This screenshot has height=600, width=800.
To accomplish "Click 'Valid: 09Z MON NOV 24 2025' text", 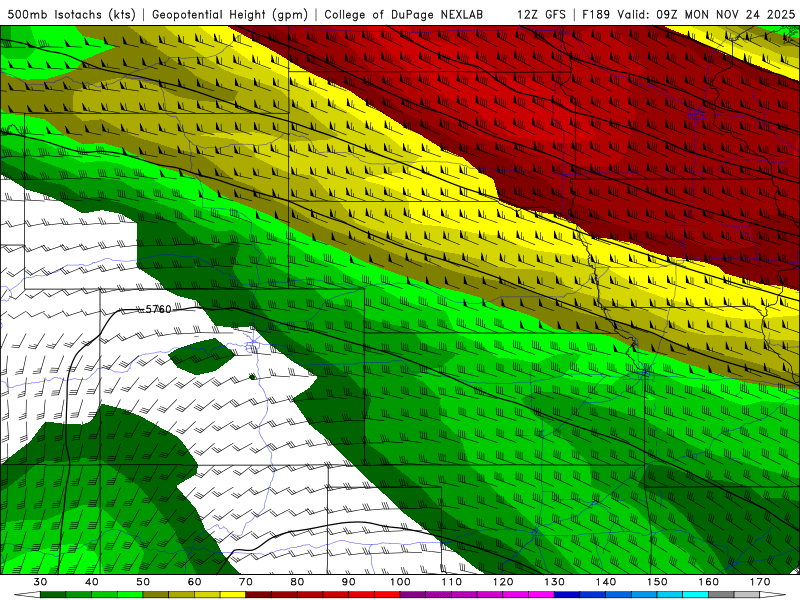I will pos(706,15).
